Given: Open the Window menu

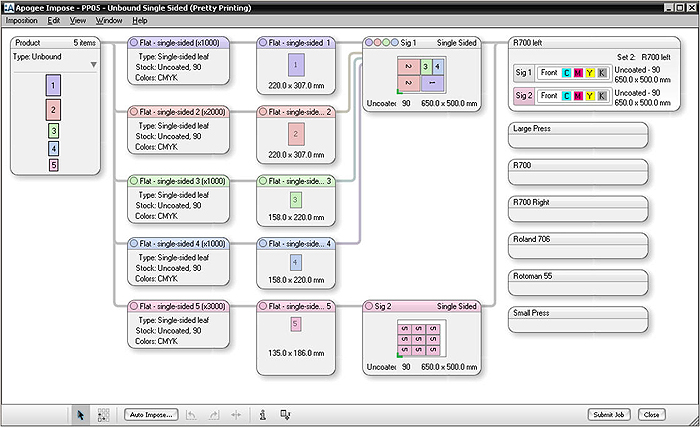Looking at the screenshot, I should 109,20.
